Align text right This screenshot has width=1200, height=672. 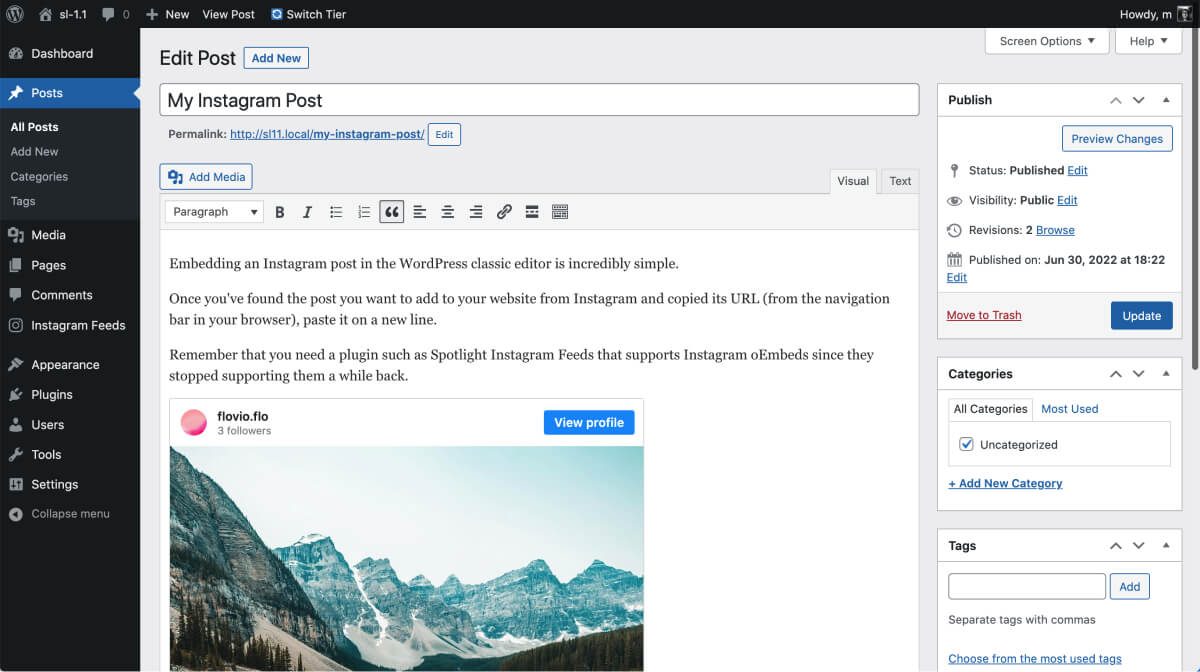[x=476, y=212]
